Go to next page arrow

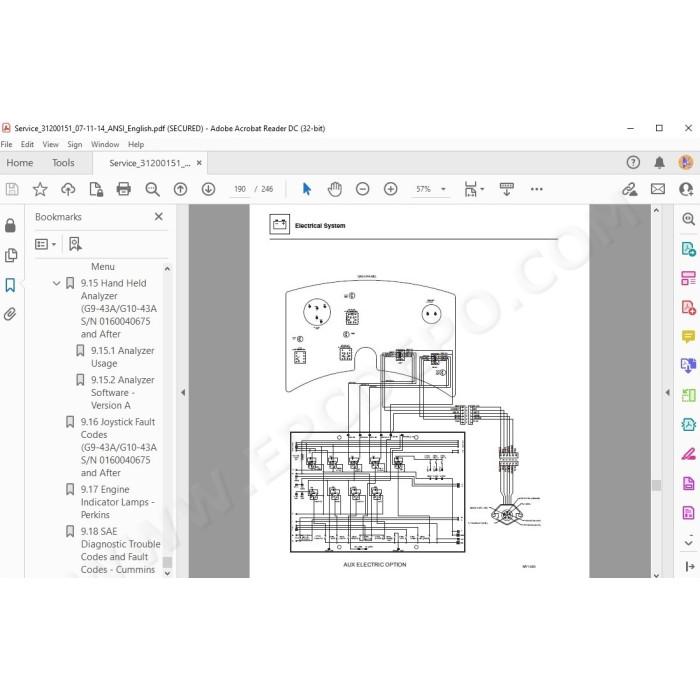pyautogui.click(x=208, y=189)
